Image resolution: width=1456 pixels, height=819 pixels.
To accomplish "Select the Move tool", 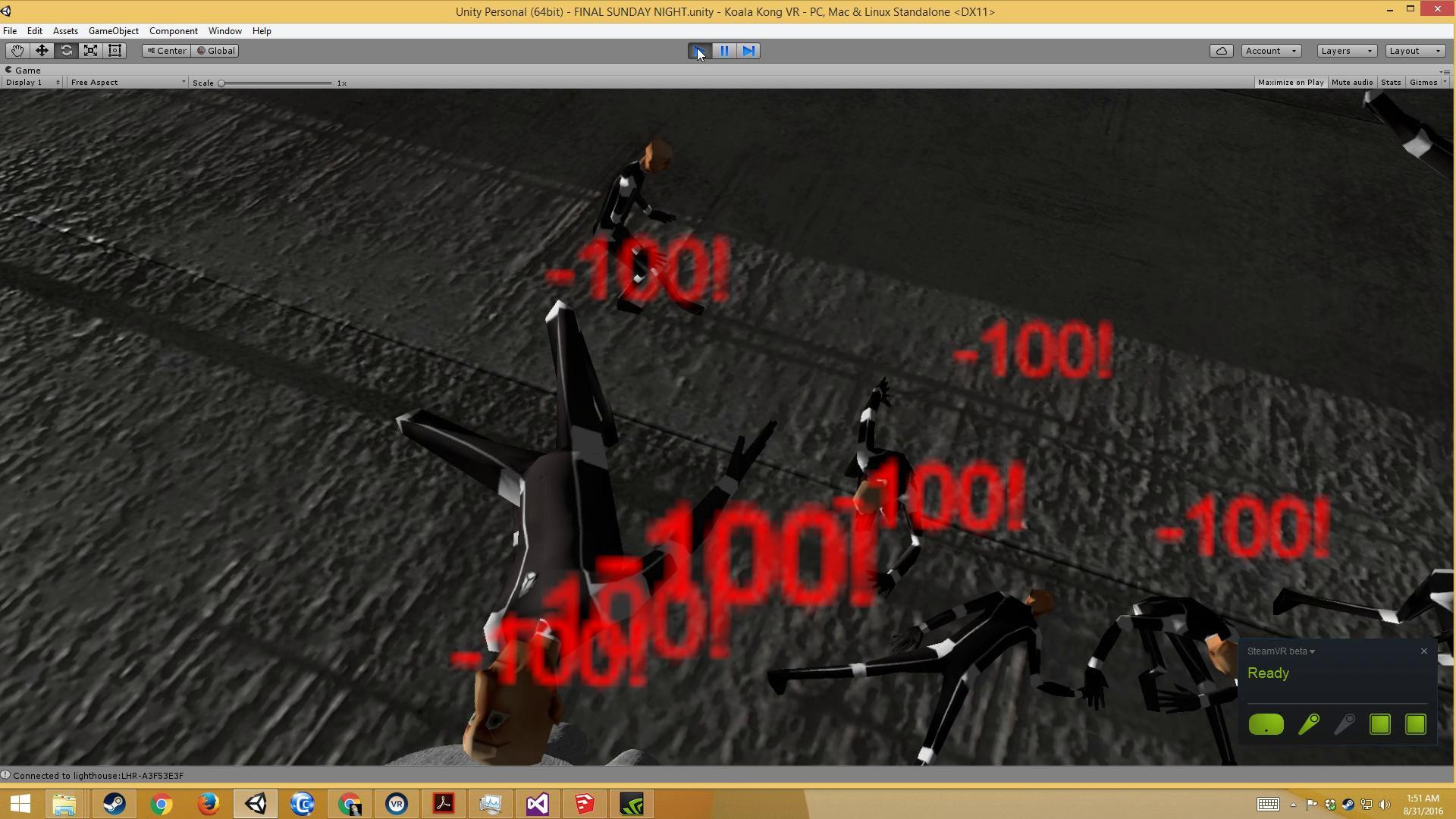I will click(42, 51).
